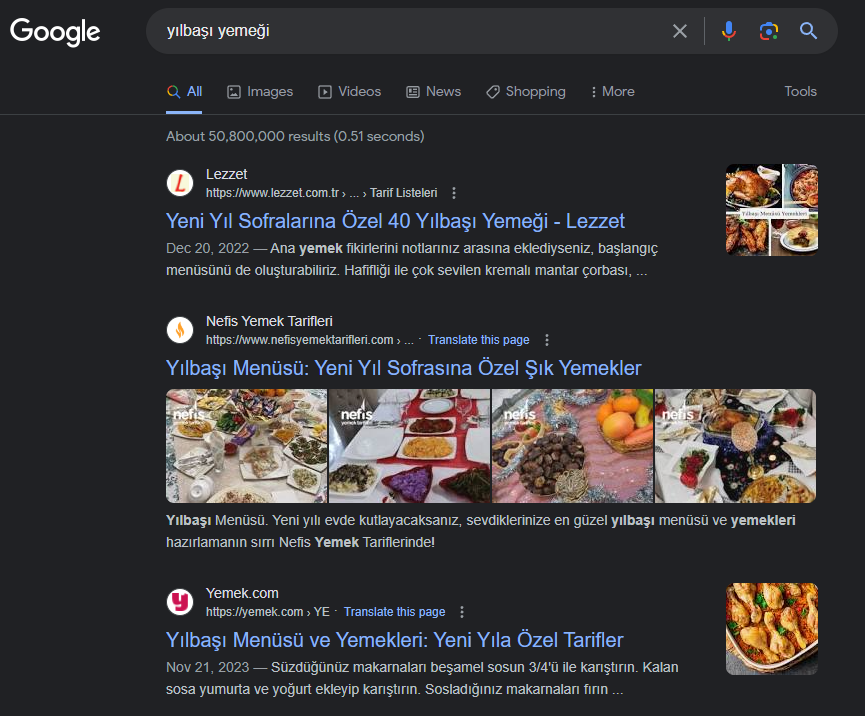This screenshot has height=716, width=865.
Task: Translate the Yemek.com page
Action: click(x=394, y=612)
